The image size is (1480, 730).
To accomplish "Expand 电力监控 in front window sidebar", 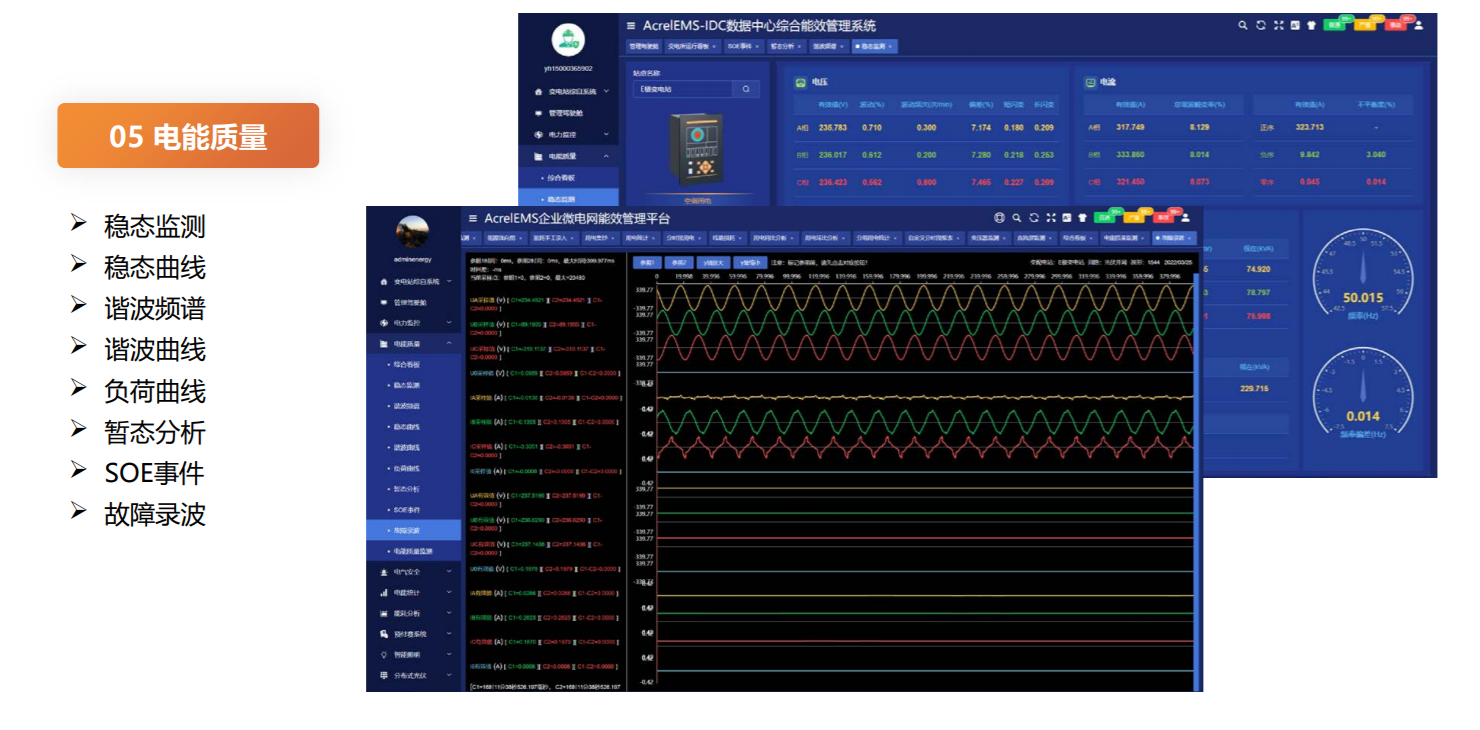I will [414, 323].
